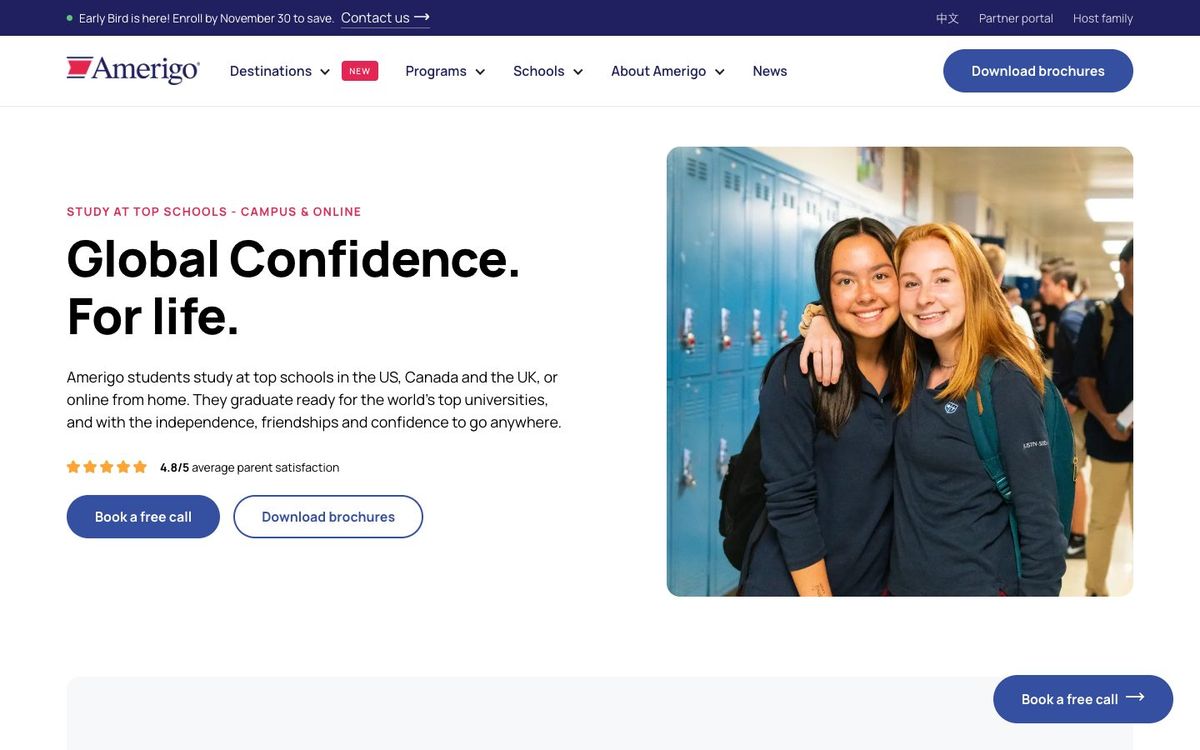1200x750 pixels.
Task: Click the 'Global Confidence. For life.' heading
Action: [x=294, y=287]
